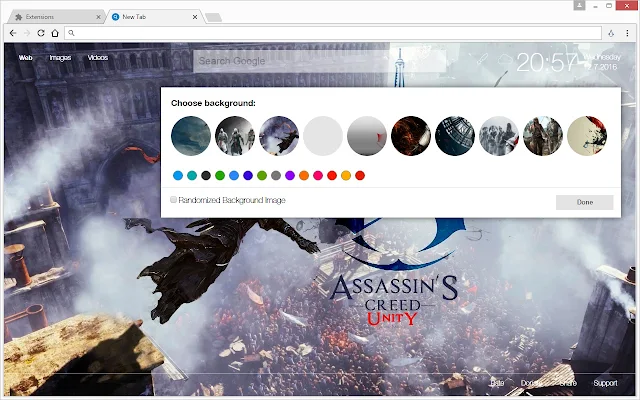This screenshot has width=640, height=400.
Task: Click the browser forward arrow
Action: pos(27,33)
